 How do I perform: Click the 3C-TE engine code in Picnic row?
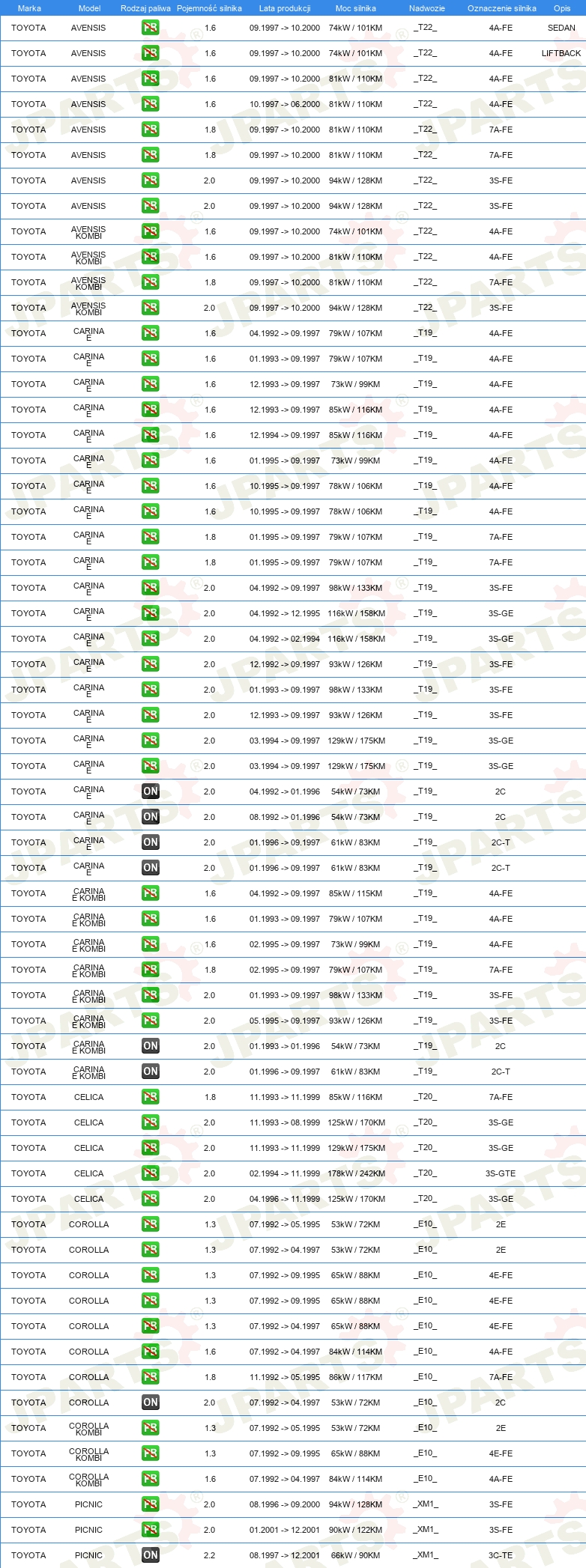[x=501, y=1555]
